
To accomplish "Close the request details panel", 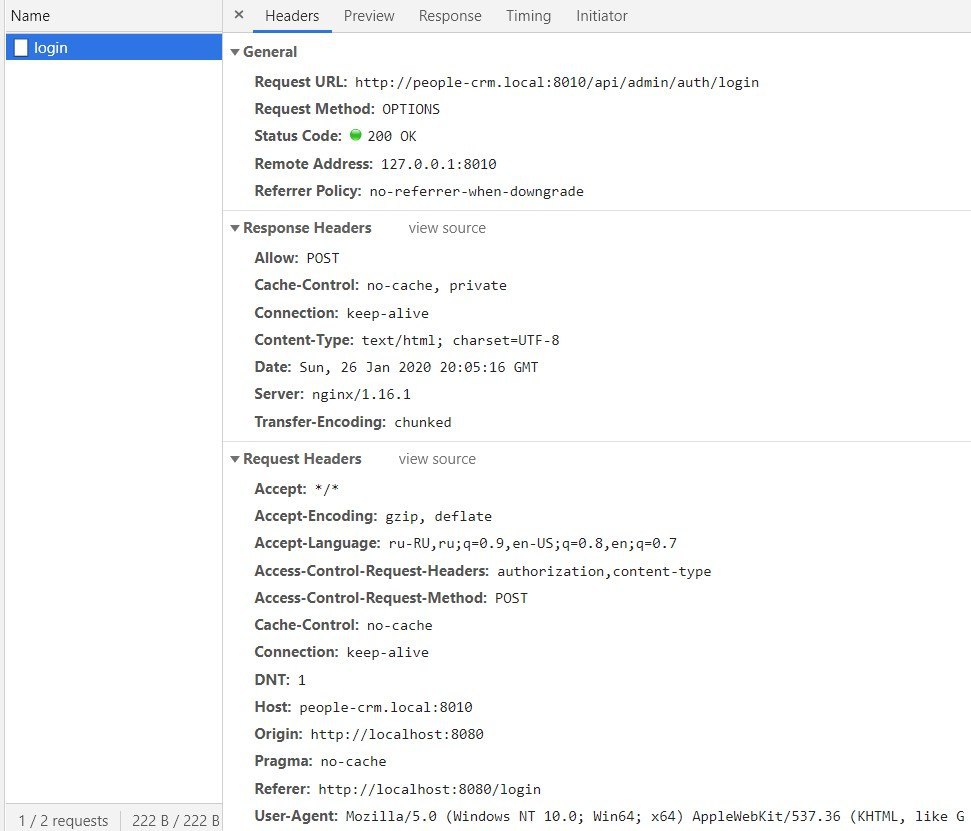I will [239, 15].
